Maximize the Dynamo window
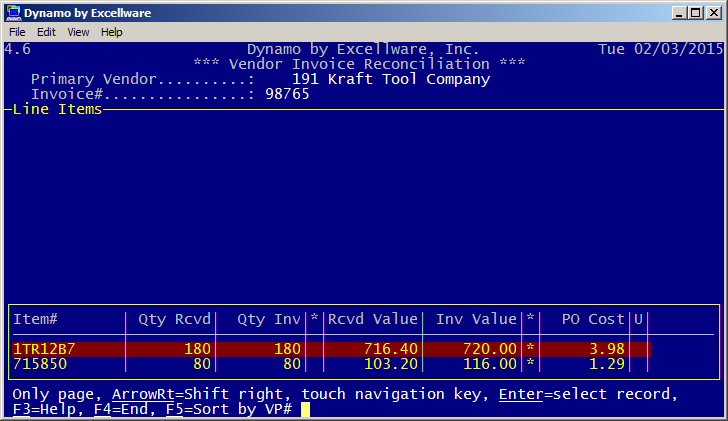The width and height of the screenshot is (728, 421). 696,13
